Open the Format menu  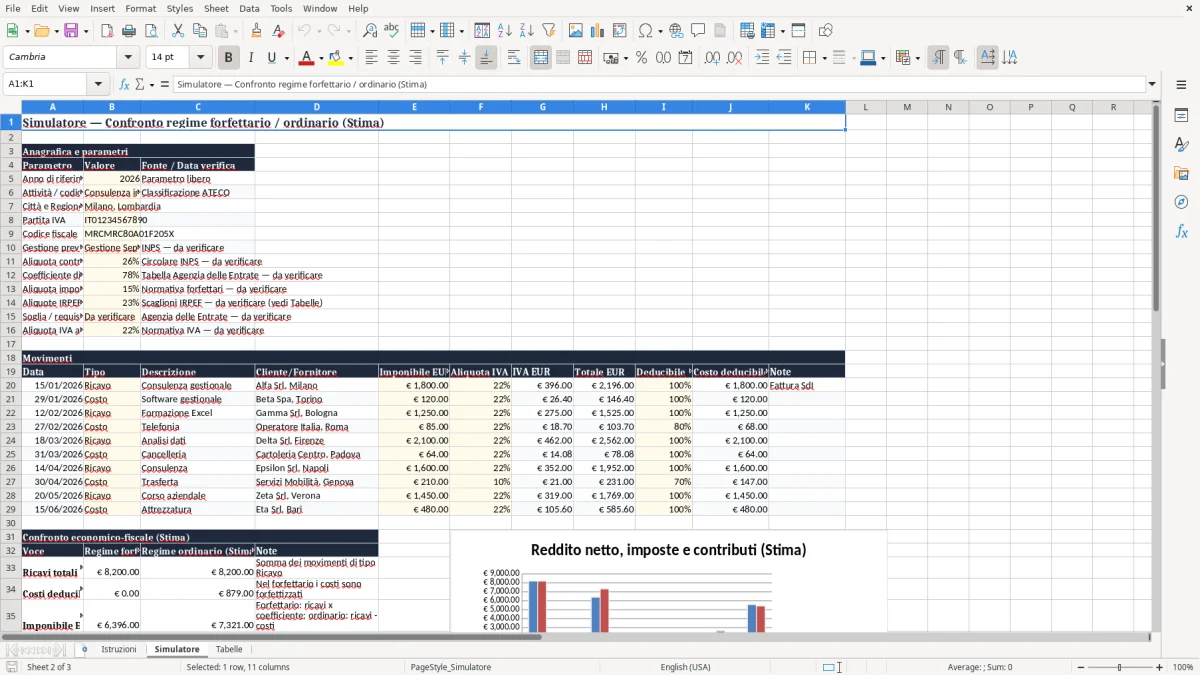[x=140, y=8]
